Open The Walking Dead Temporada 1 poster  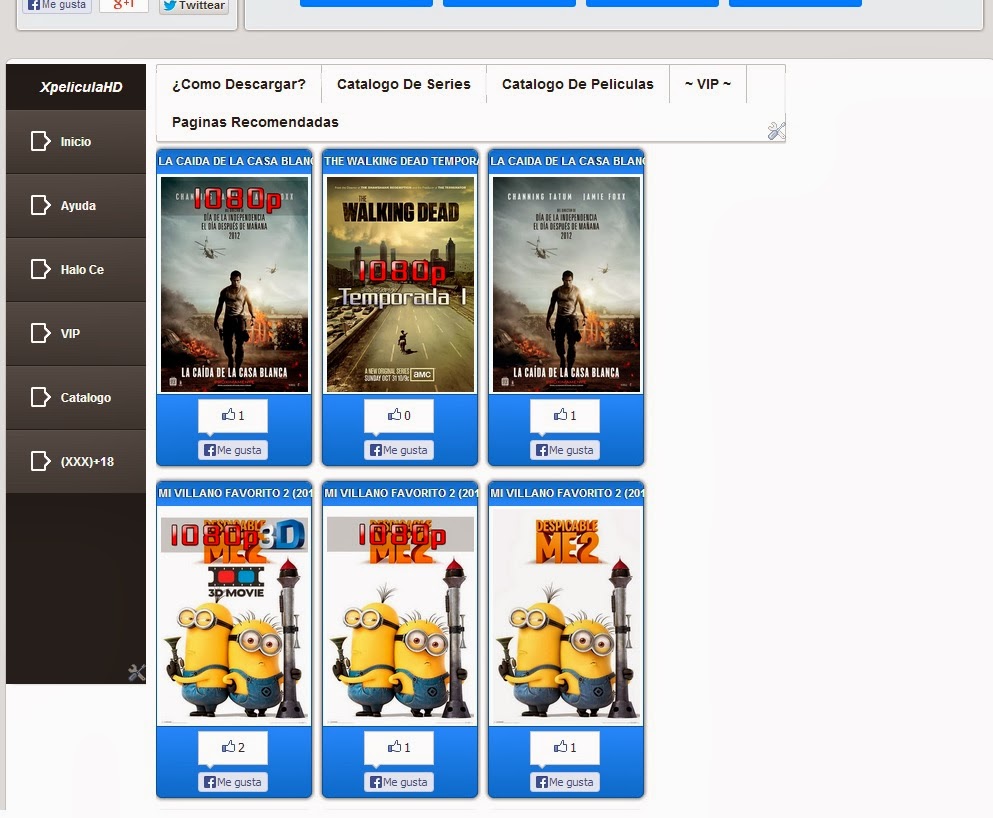pyautogui.click(x=400, y=284)
